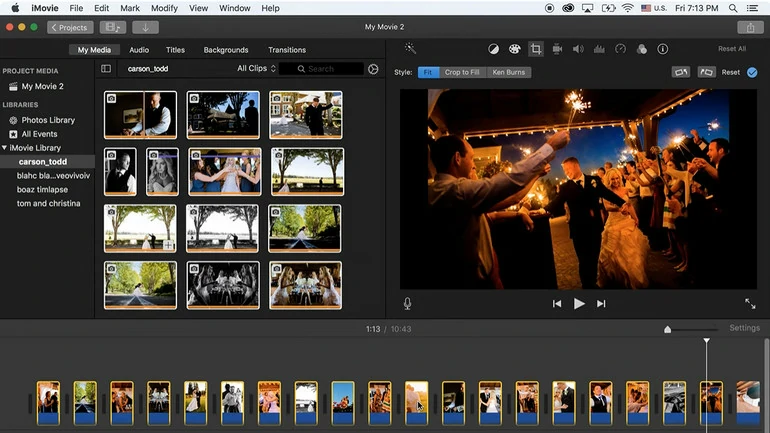Image resolution: width=770 pixels, height=433 pixels.
Task: Open timeline Settings
Action: [x=744, y=327]
